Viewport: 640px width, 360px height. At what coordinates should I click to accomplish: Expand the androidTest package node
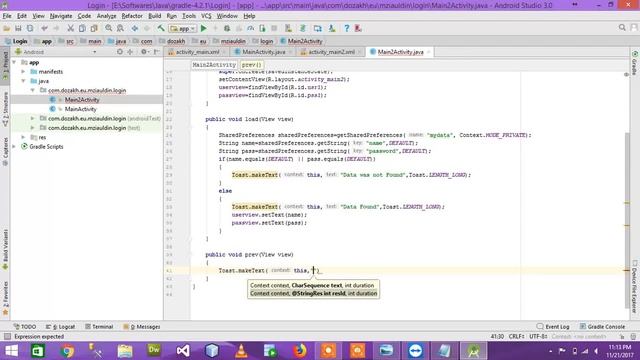(33, 118)
